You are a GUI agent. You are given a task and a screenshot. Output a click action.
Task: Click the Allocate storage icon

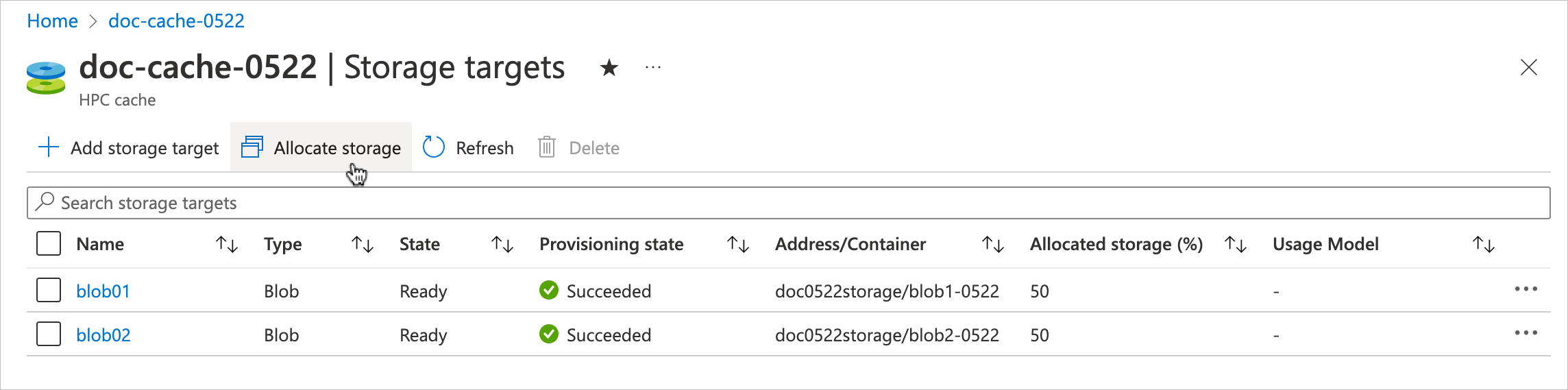tap(252, 147)
